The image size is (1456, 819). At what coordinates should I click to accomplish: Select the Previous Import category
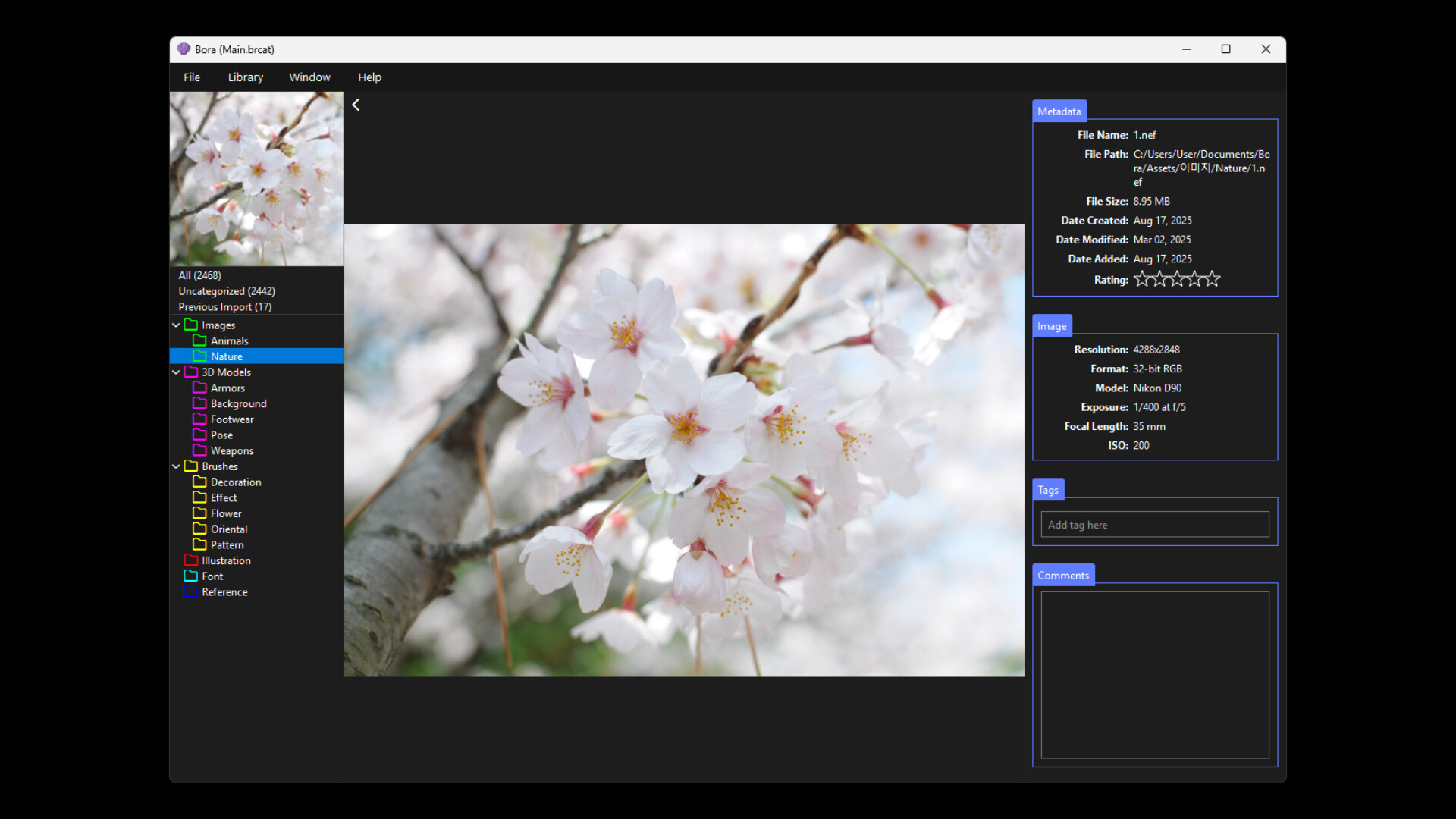click(224, 306)
